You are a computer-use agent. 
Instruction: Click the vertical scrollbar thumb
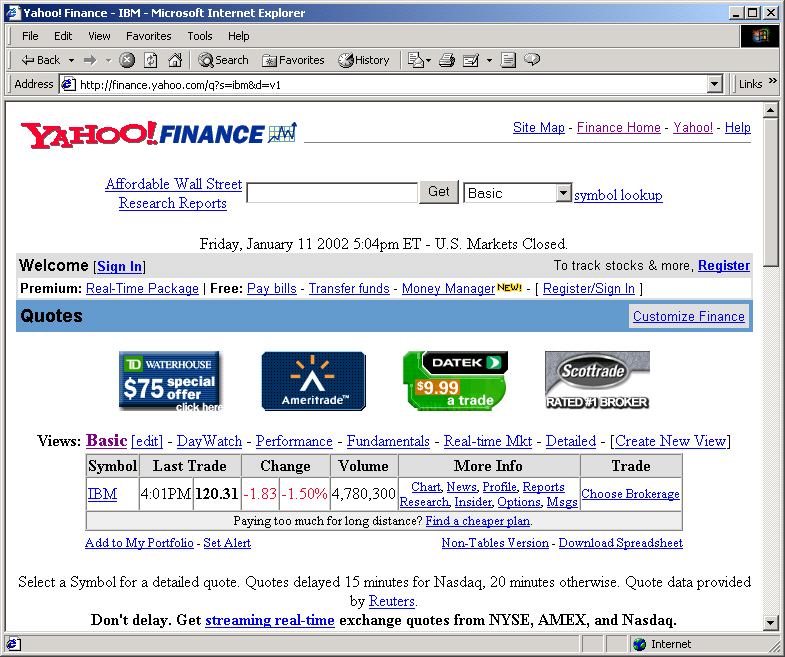(x=771, y=192)
